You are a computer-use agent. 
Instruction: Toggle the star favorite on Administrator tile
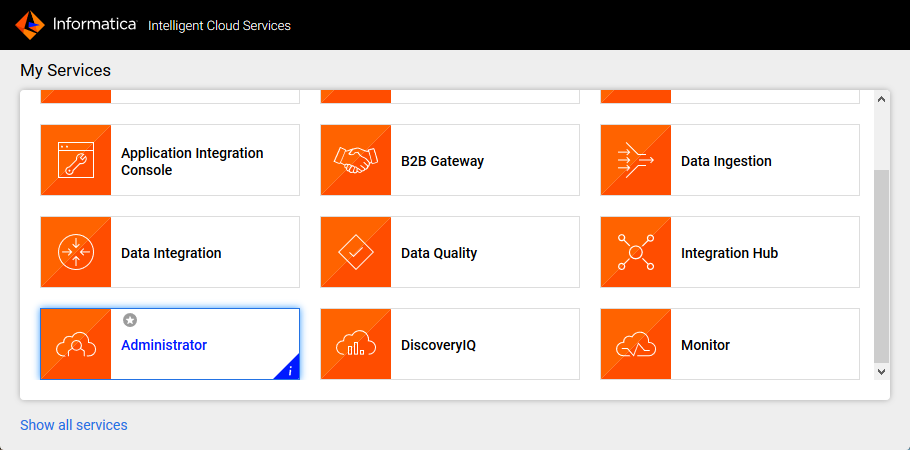(130, 320)
